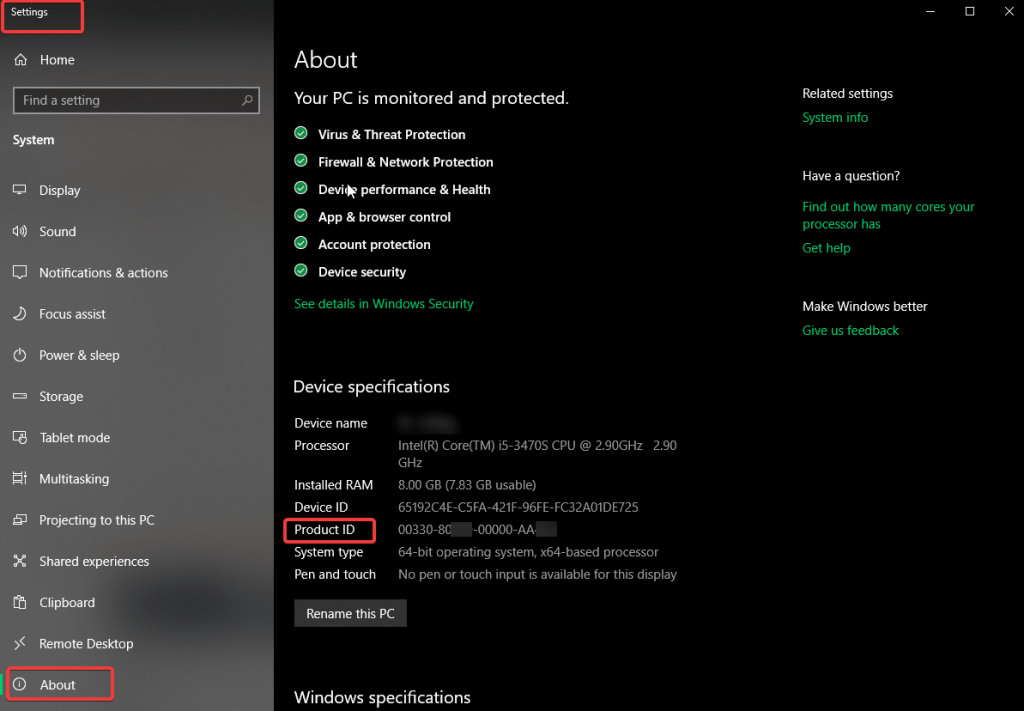The height and width of the screenshot is (711, 1024).
Task: Click the Get help link
Action: (826, 248)
